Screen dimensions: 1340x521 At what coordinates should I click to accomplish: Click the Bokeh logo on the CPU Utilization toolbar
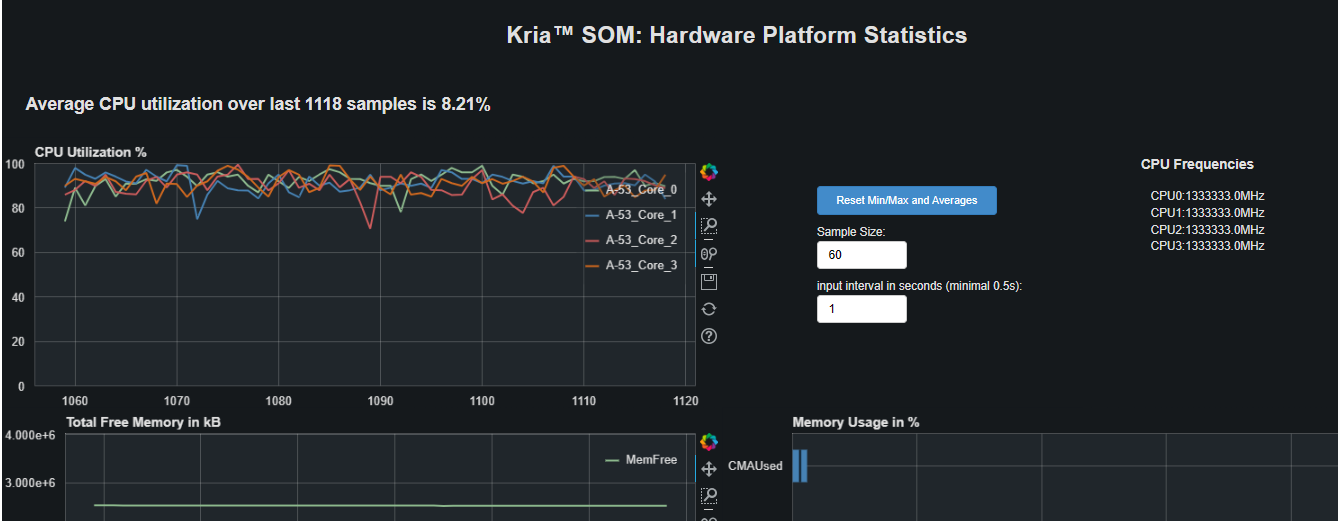tap(709, 172)
